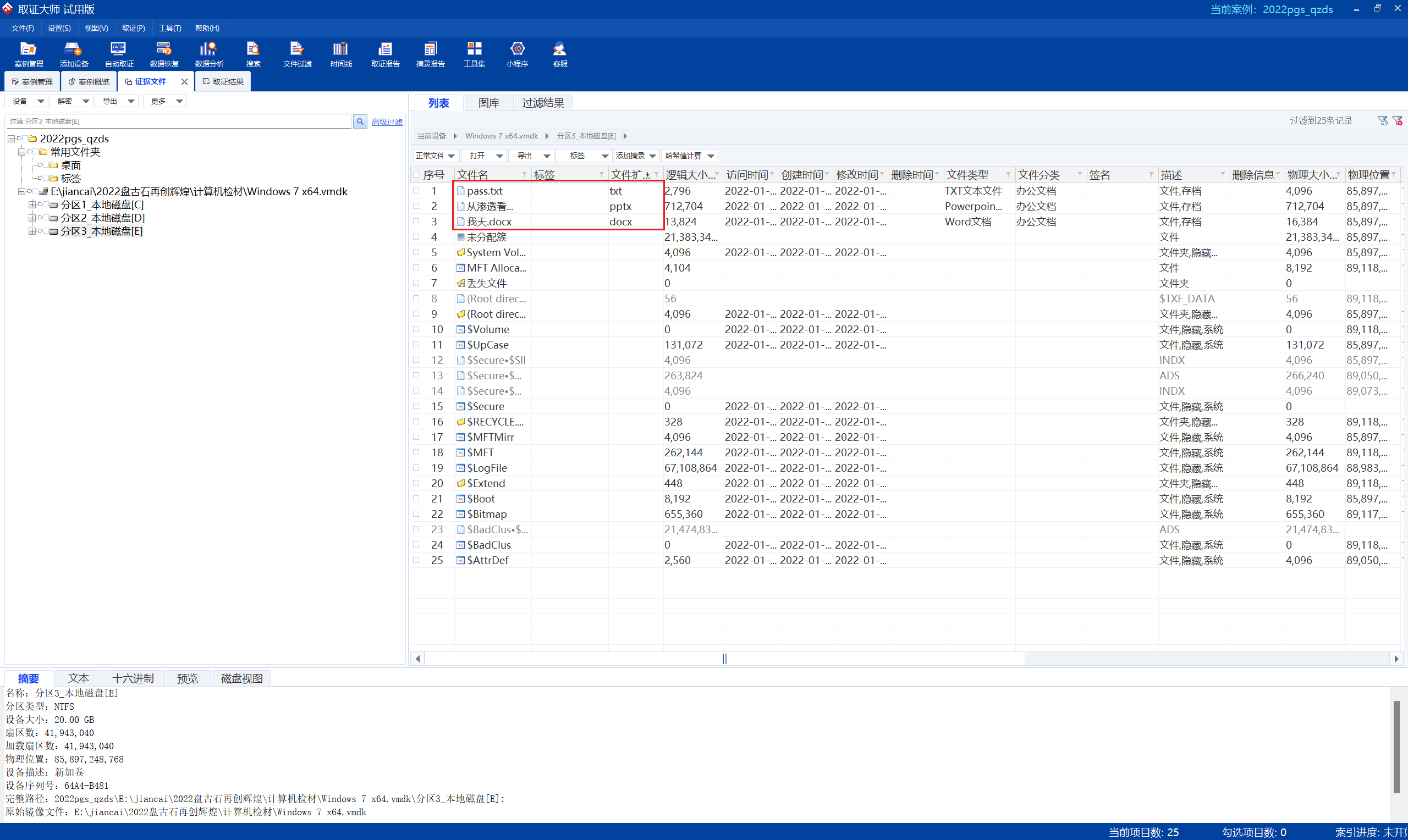1408x840 pixels.
Task: Open the 工具集 icon
Action: [474, 54]
